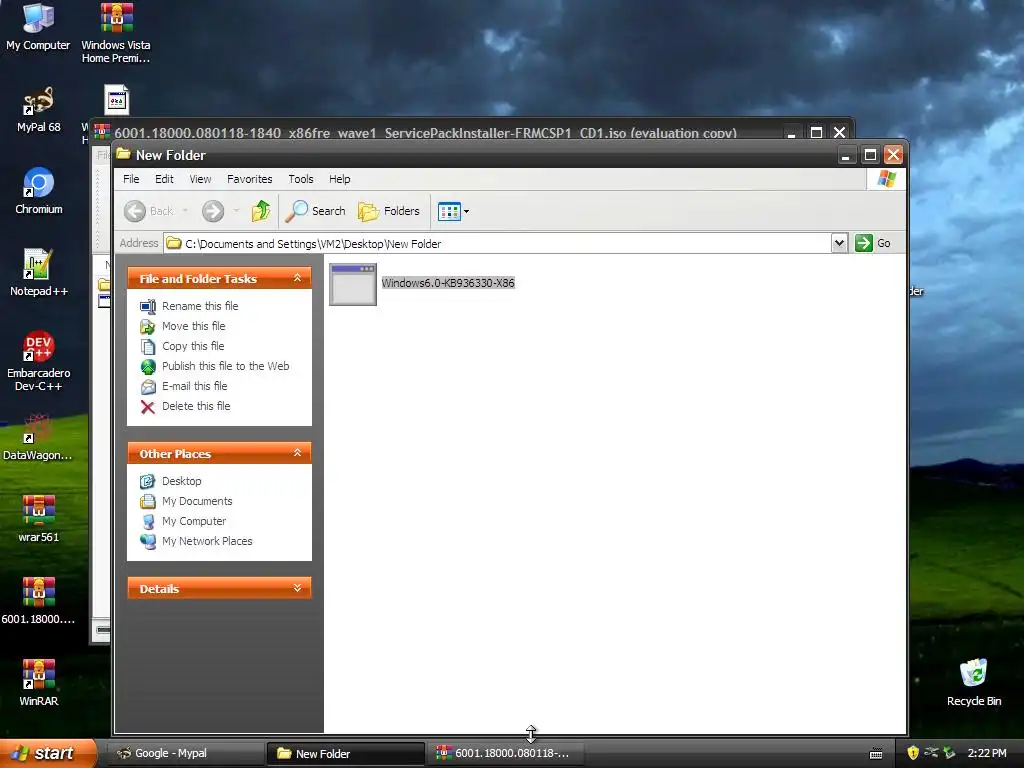Expand the Address bar dropdown
1024x768 pixels.
click(839, 244)
